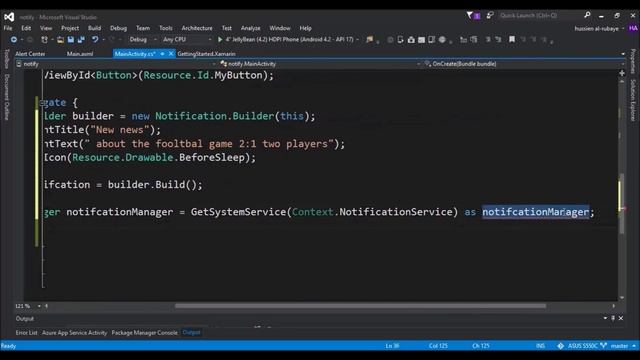640x360 pixels.
Task: Open the Help menu
Action: pyautogui.click(x=305, y=28)
